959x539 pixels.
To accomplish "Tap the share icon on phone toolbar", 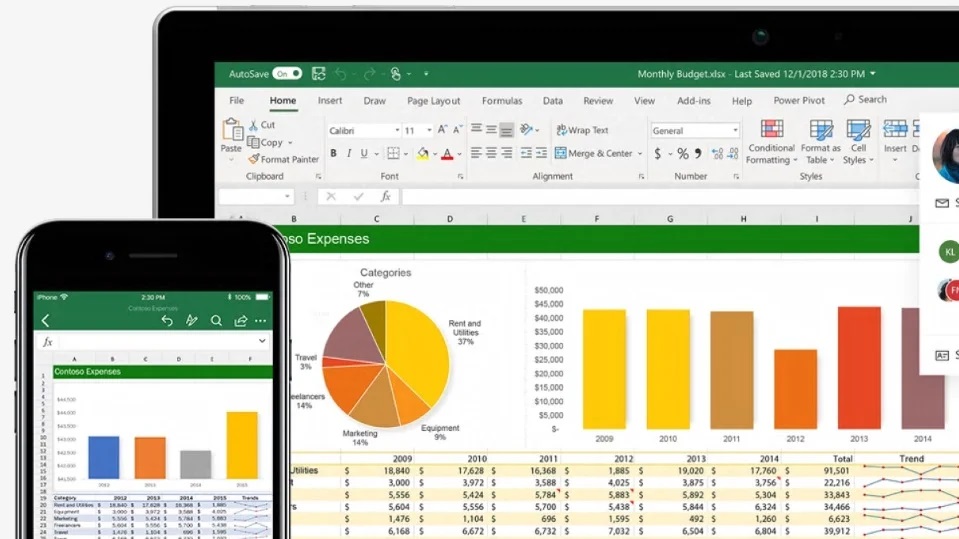I will [240, 321].
